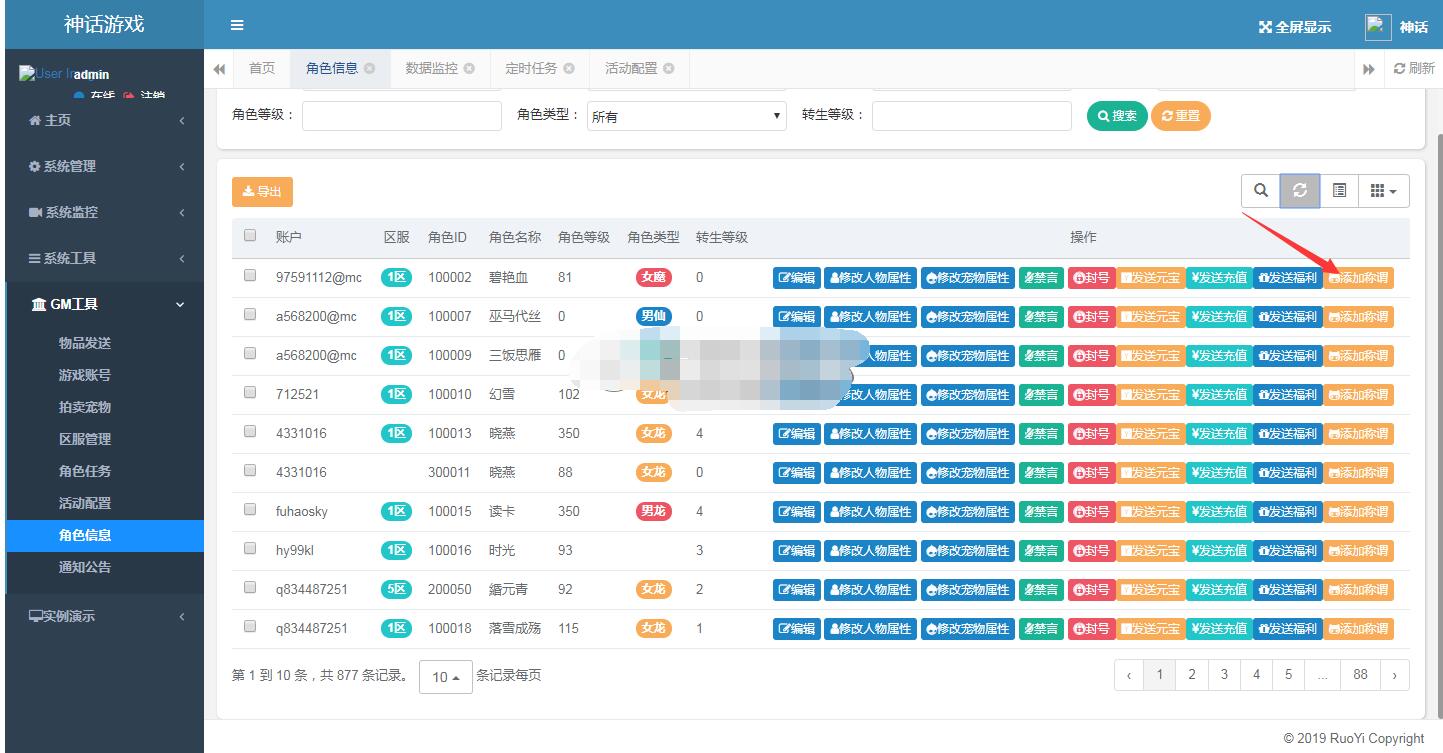This screenshot has height=753, width=1443.
Task: Toggle the card view icon
Action: [1339, 190]
